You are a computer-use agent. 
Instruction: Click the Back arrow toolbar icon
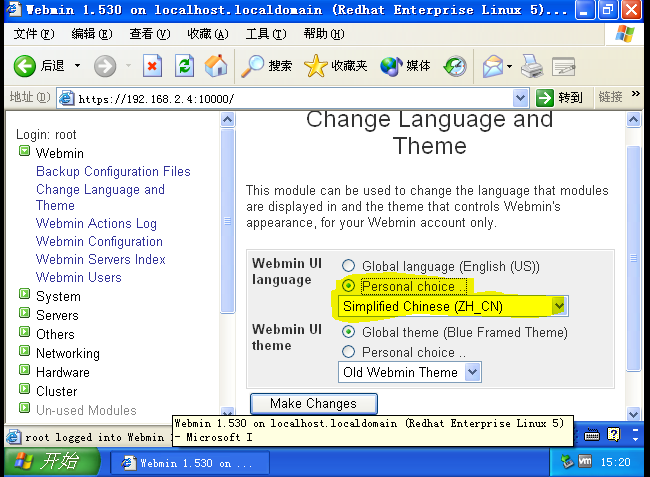point(24,66)
